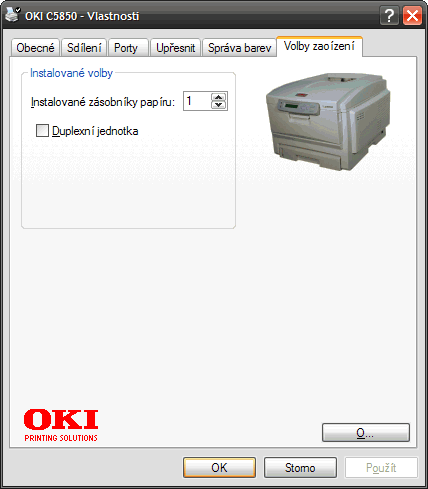This screenshot has height=489, width=428.
Task: Close the Vlastnosti dialog with red X
Action: click(x=412, y=15)
